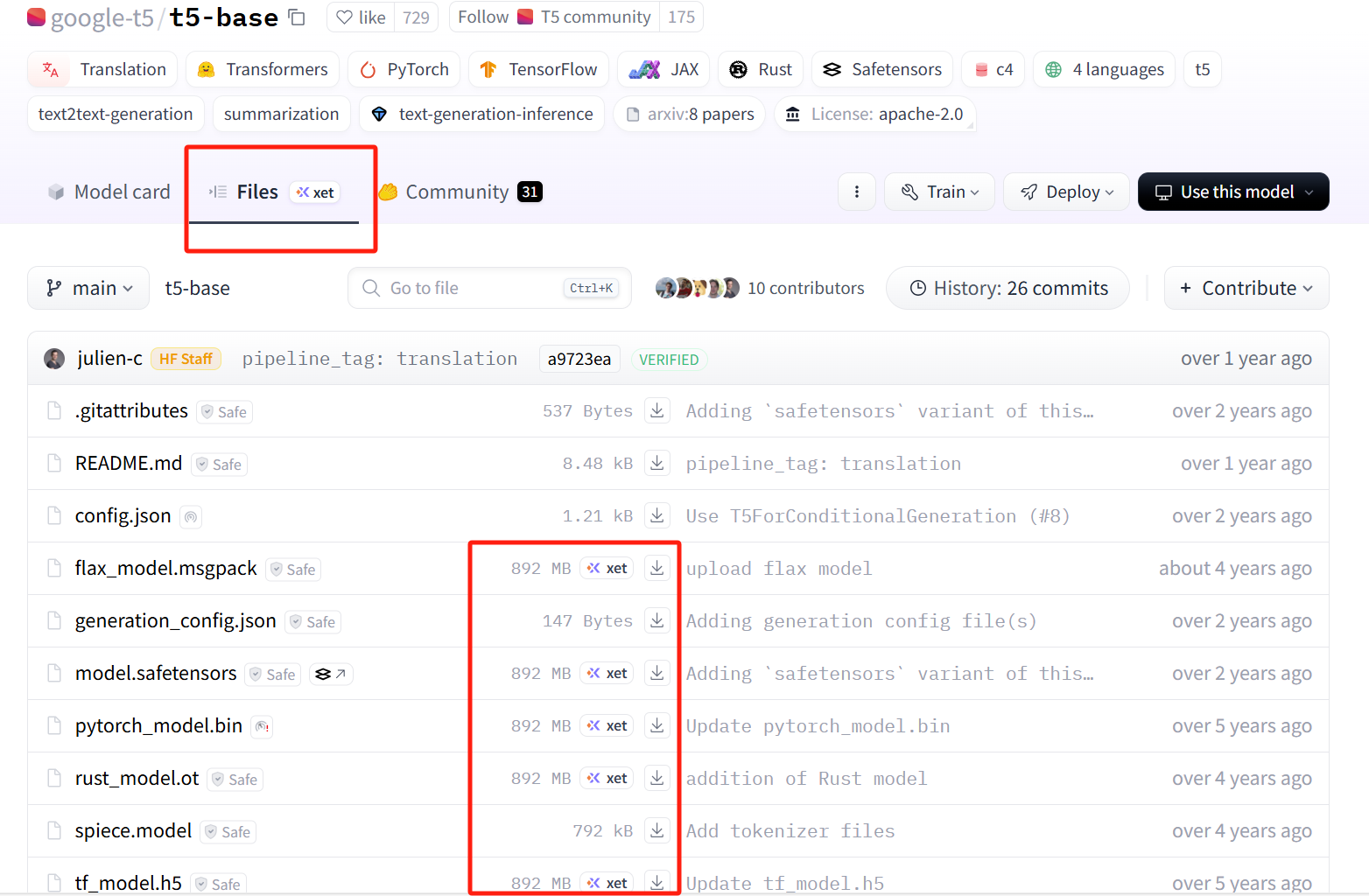Open flax_model.msgpack file
Screen dimensions: 1369x896
click(x=166, y=568)
